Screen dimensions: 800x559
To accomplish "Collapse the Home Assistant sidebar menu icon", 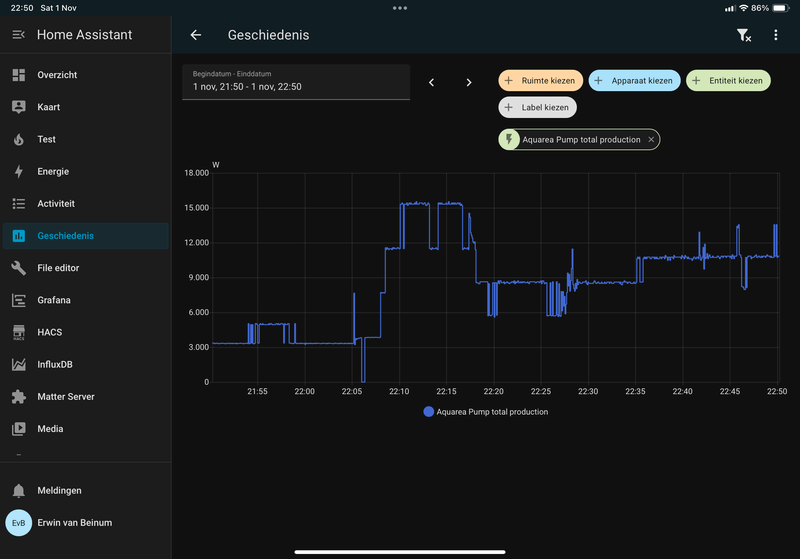I will [18, 35].
